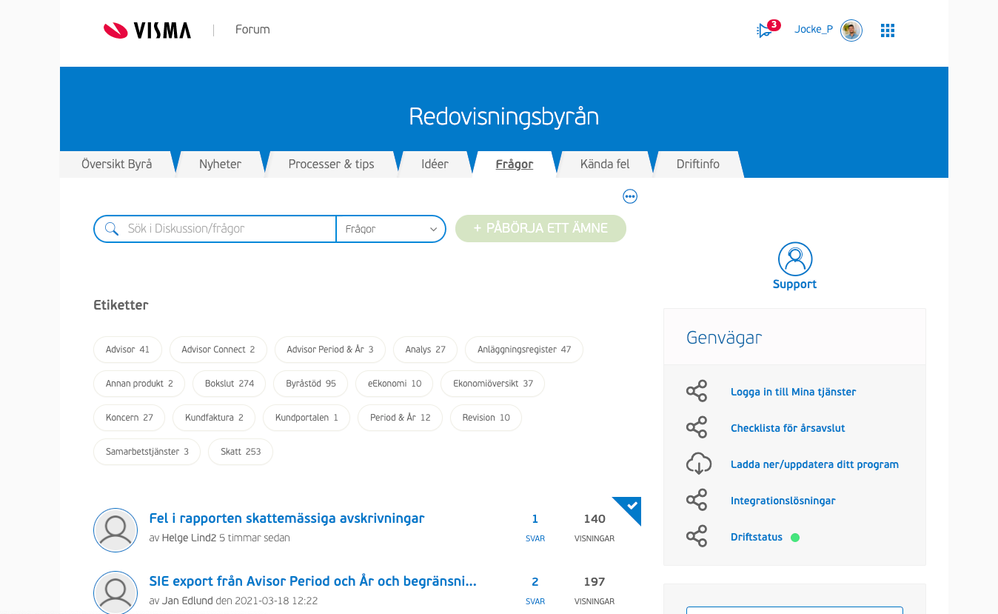Click the share icon beside Driftstatus
This screenshot has width=998, height=614.
[x=697, y=537]
